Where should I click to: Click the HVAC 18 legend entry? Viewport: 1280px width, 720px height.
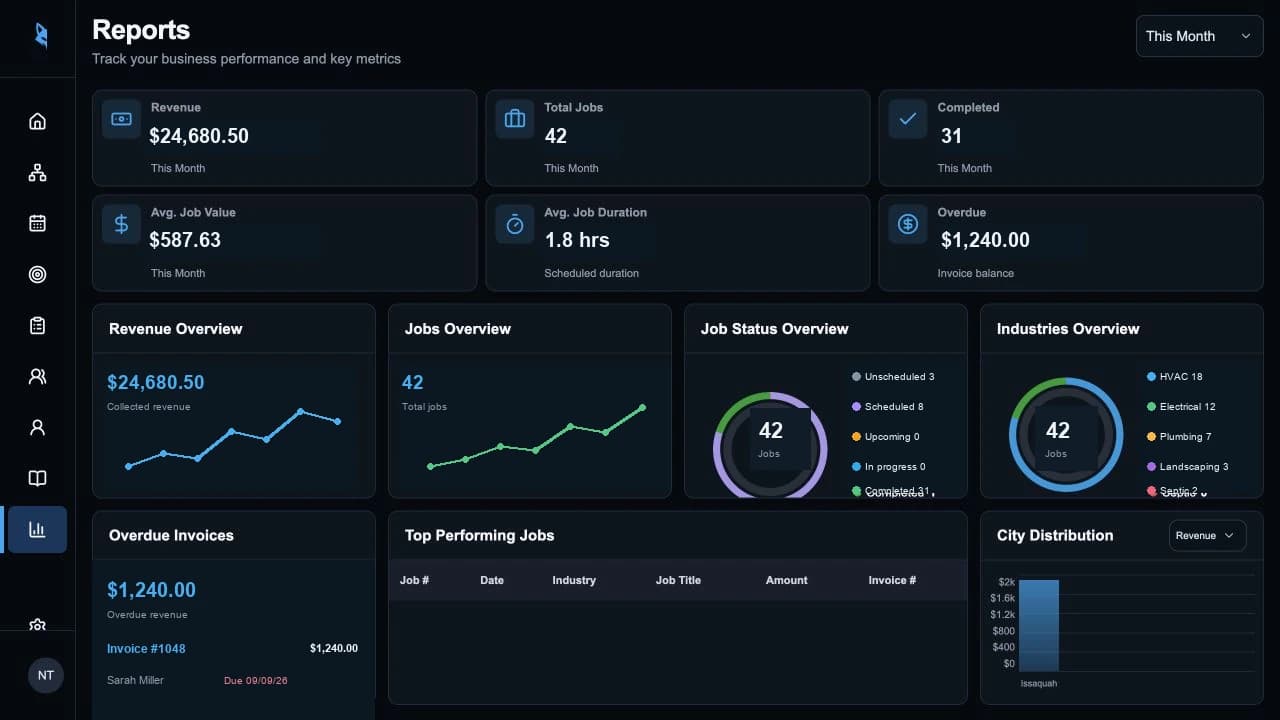point(1175,377)
